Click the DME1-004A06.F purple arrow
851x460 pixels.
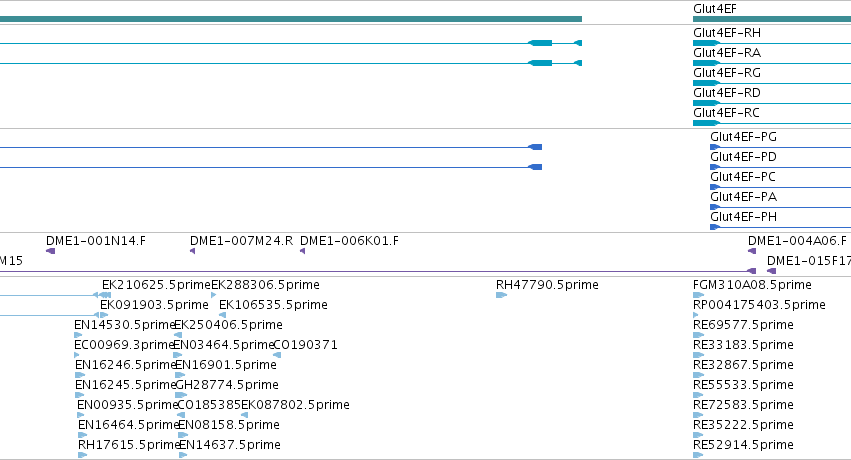coord(752,251)
